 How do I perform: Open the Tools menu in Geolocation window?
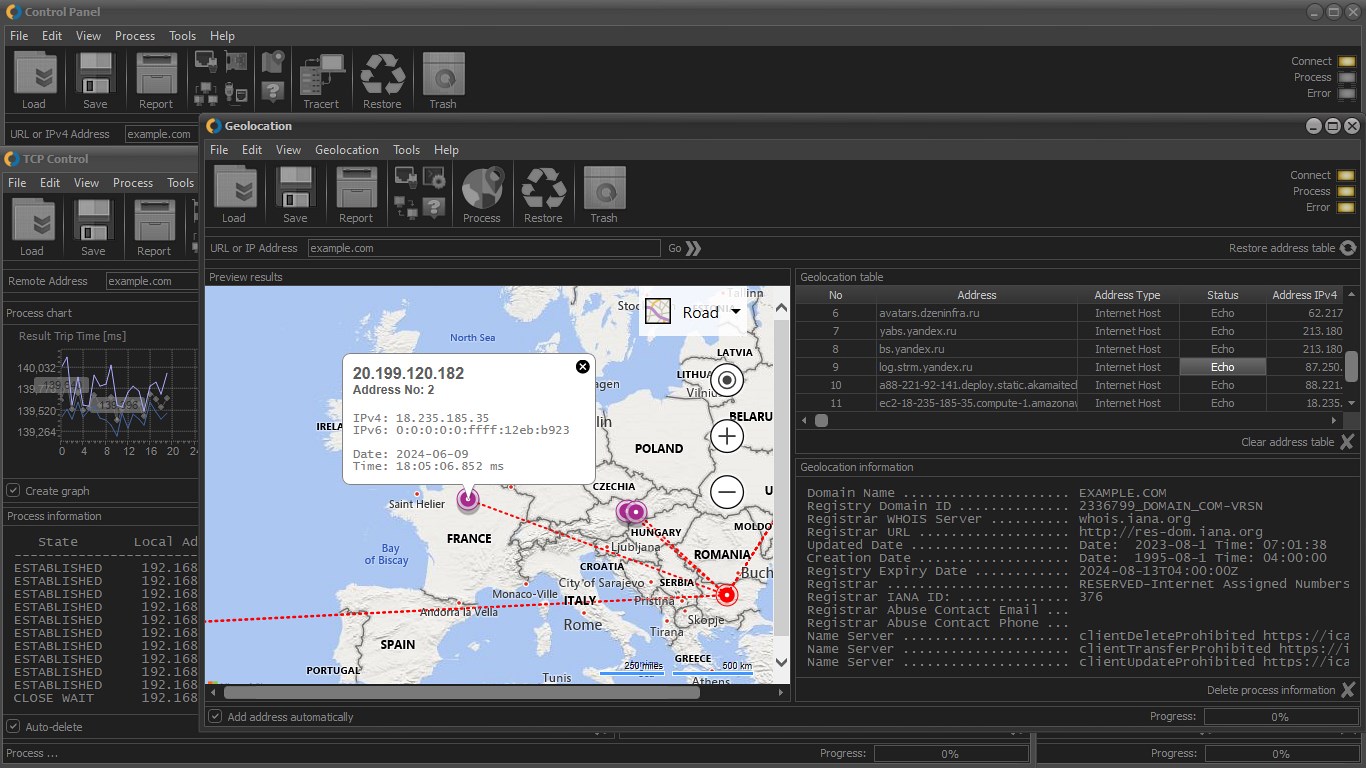point(406,150)
